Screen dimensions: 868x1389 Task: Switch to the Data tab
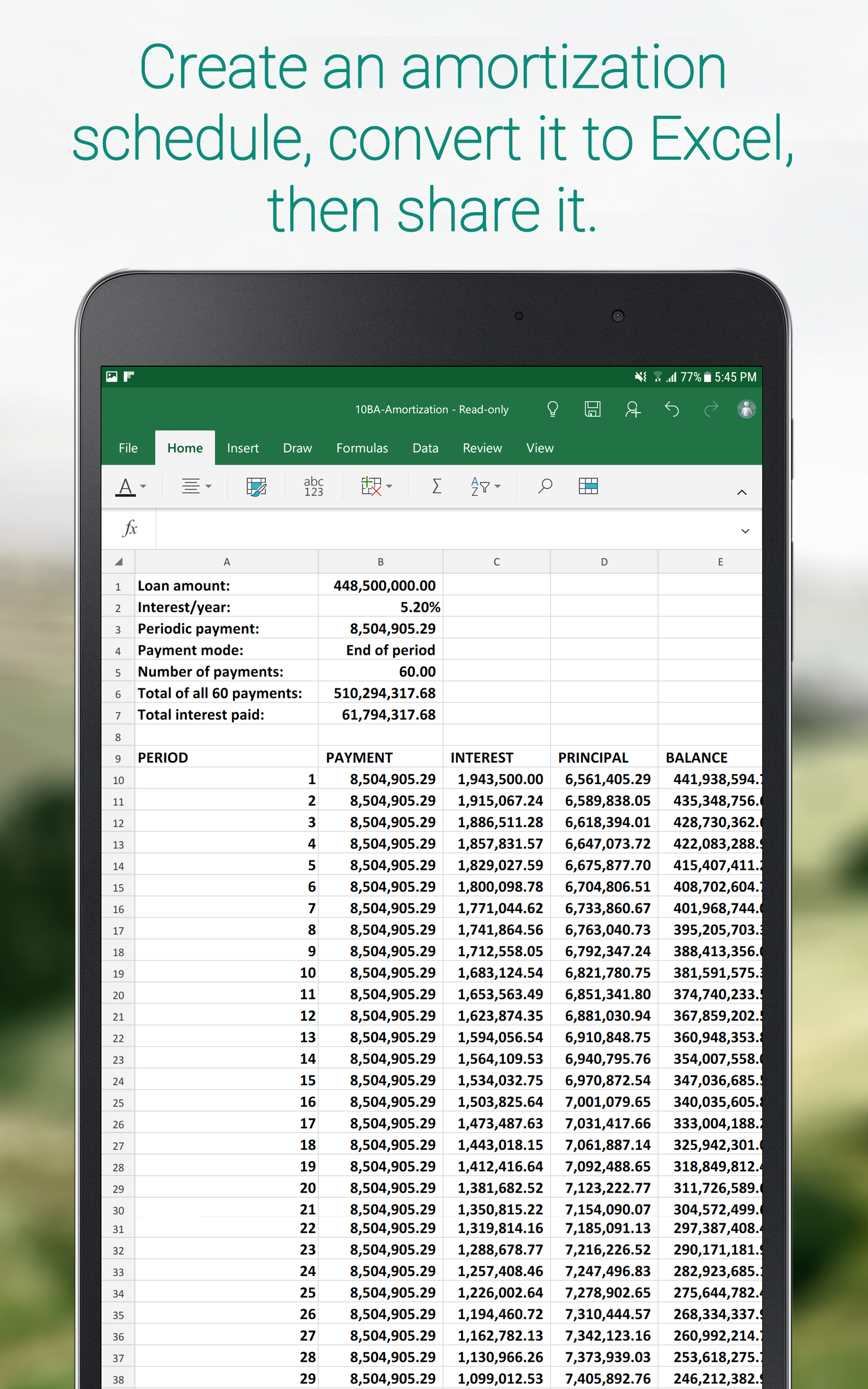point(425,448)
